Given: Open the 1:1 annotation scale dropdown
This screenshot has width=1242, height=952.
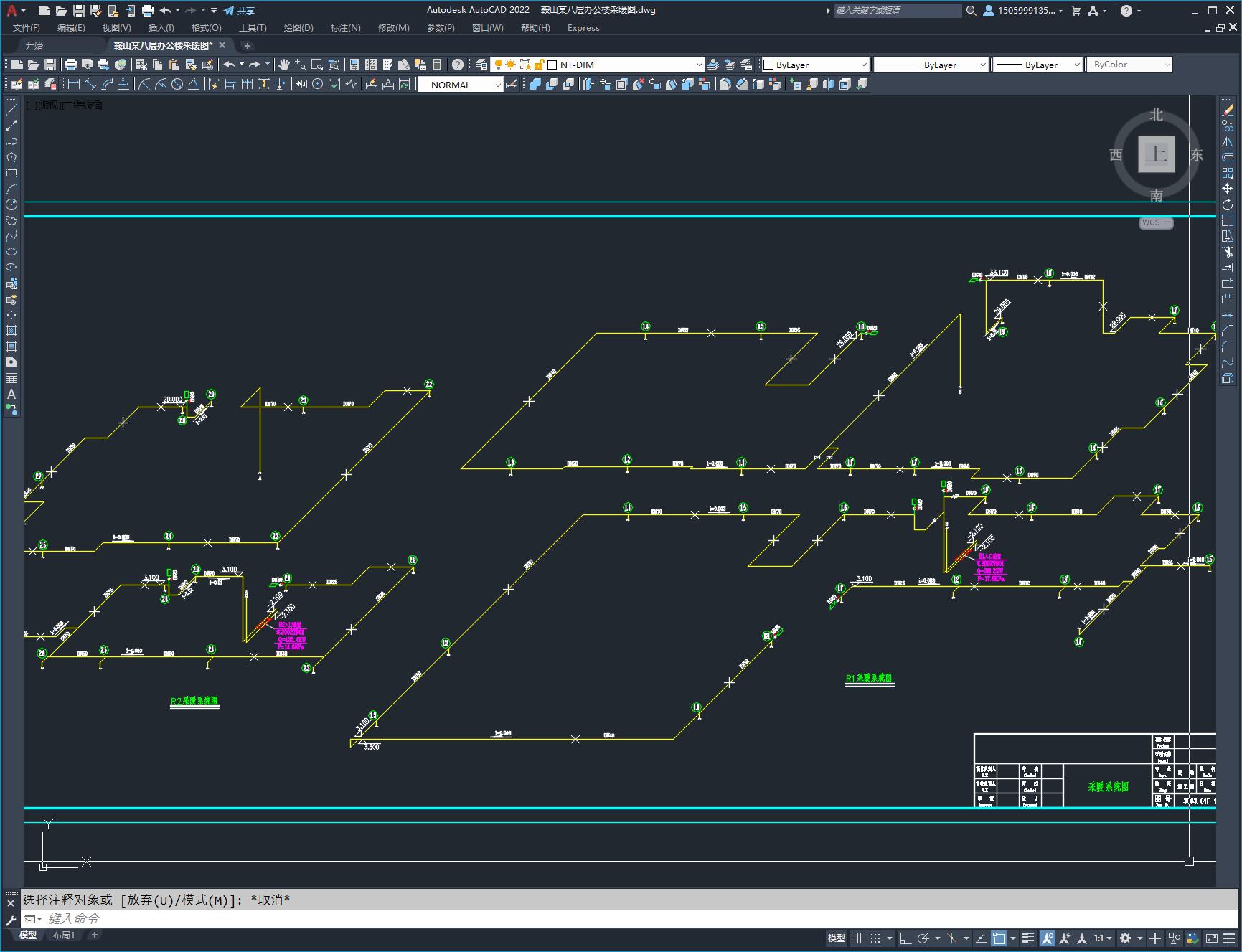Looking at the screenshot, I should [1104, 938].
